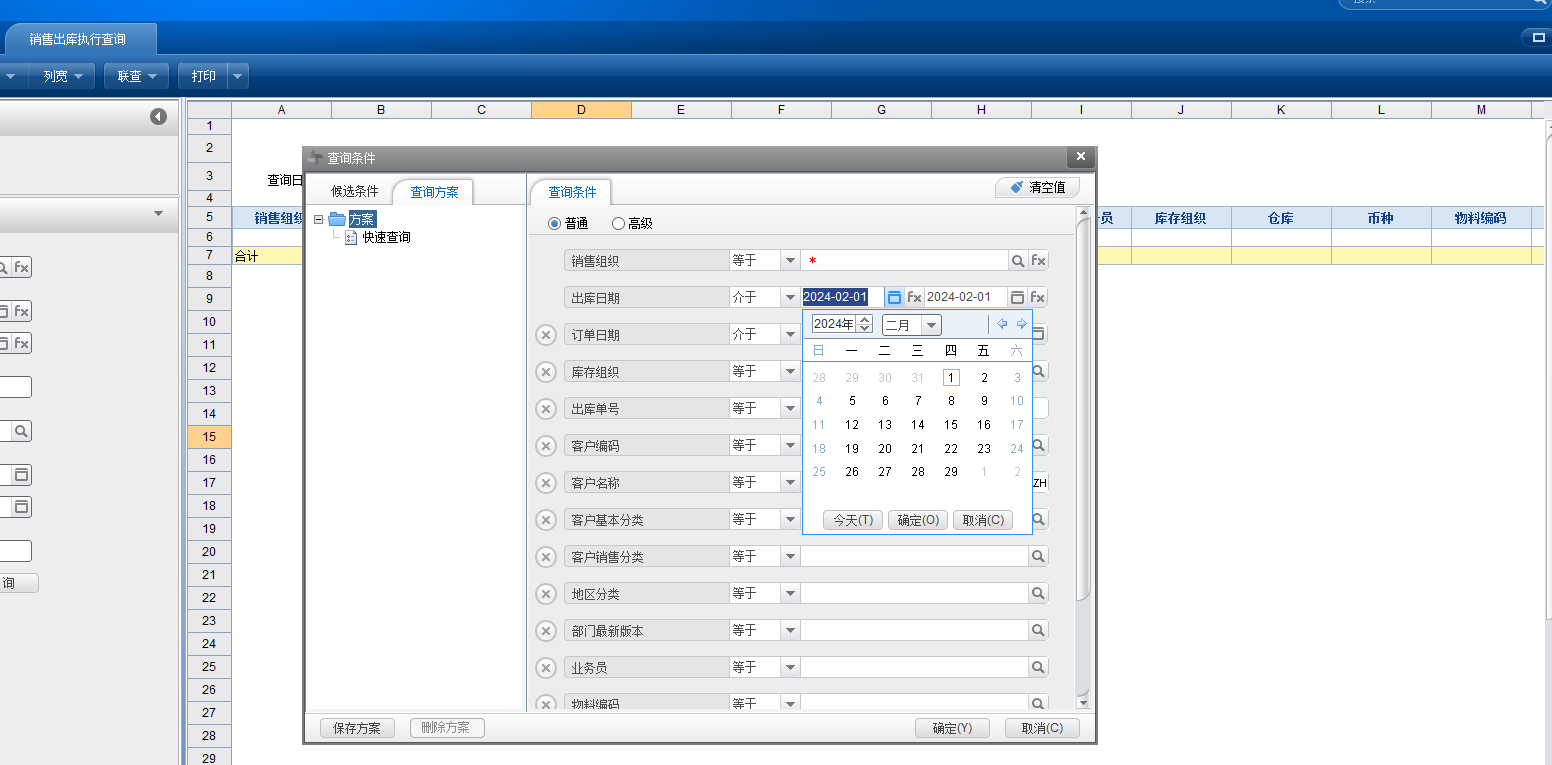Switch to the 候选条件 tab
1552x765 pixels.
pyautogui.click(x=355, y=191)
